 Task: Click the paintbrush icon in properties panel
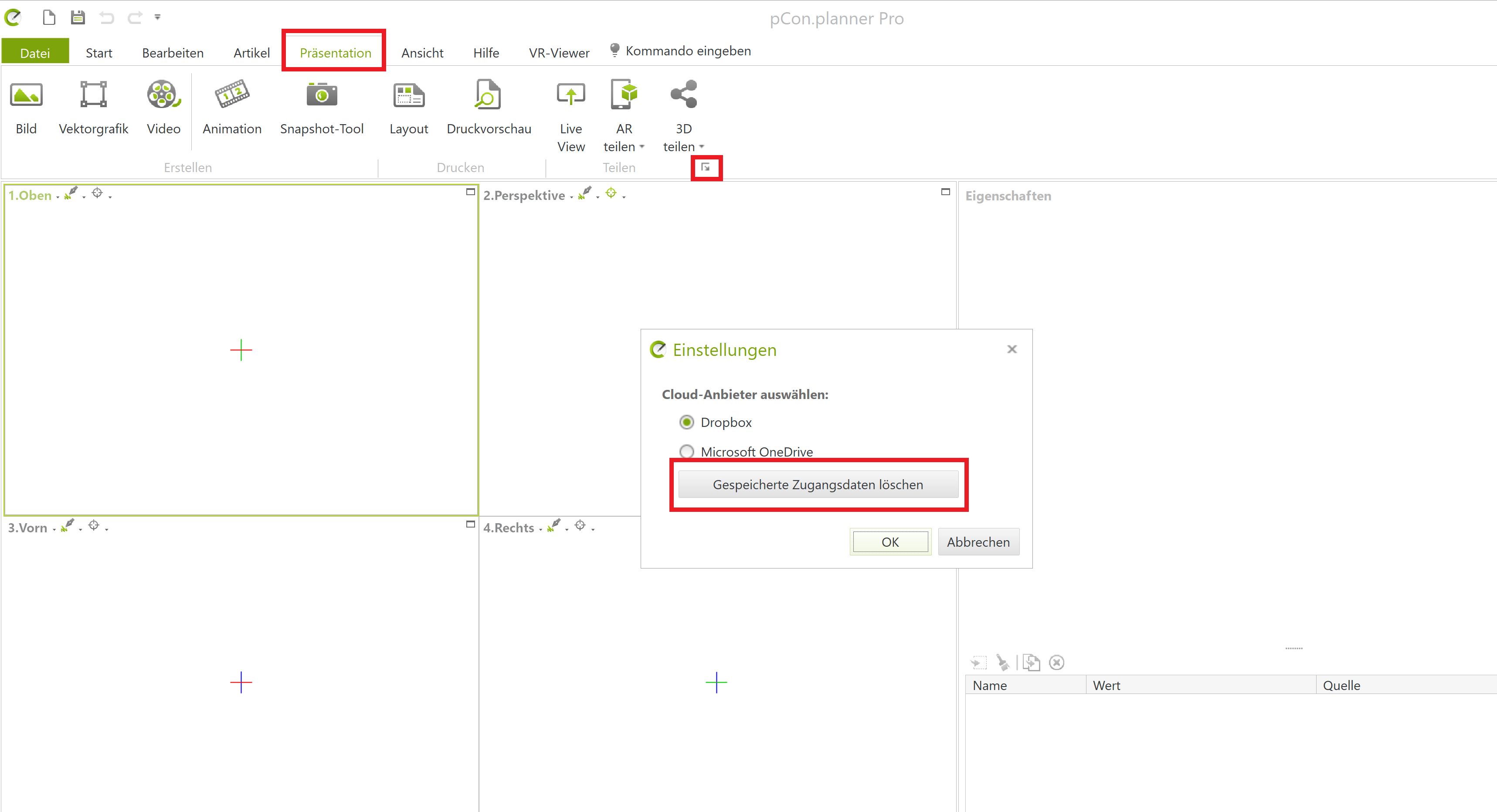coord(1002,662)
